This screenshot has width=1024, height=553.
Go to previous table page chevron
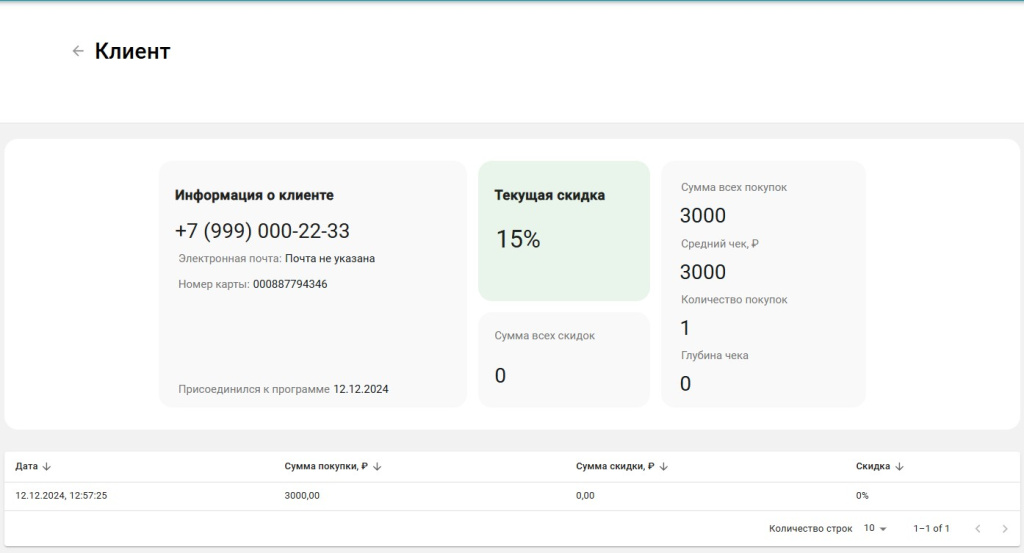(977, 528)
